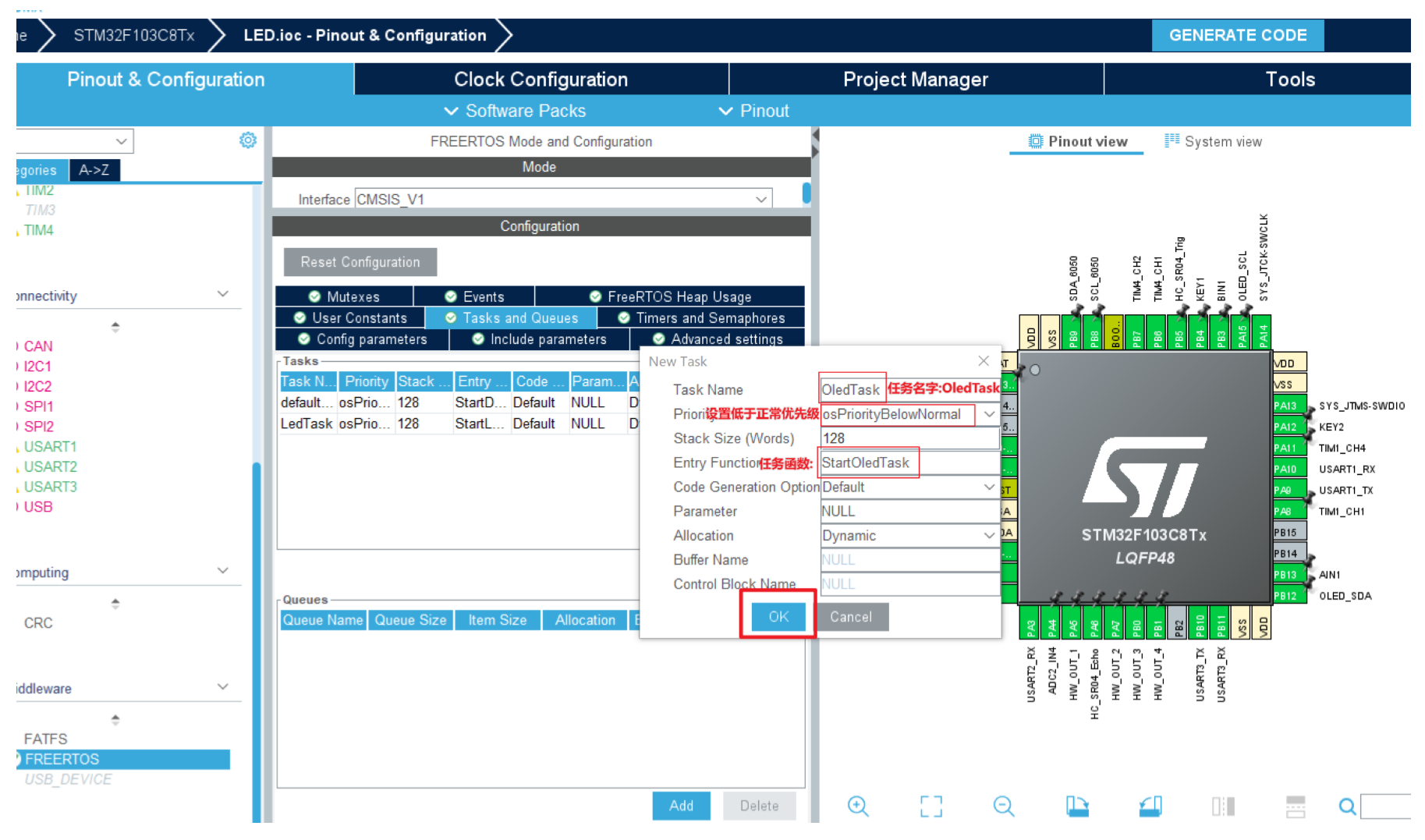Collapse the Computing category
The height and width of the screenshot is (840, 1425).
[x=223, y=571]
